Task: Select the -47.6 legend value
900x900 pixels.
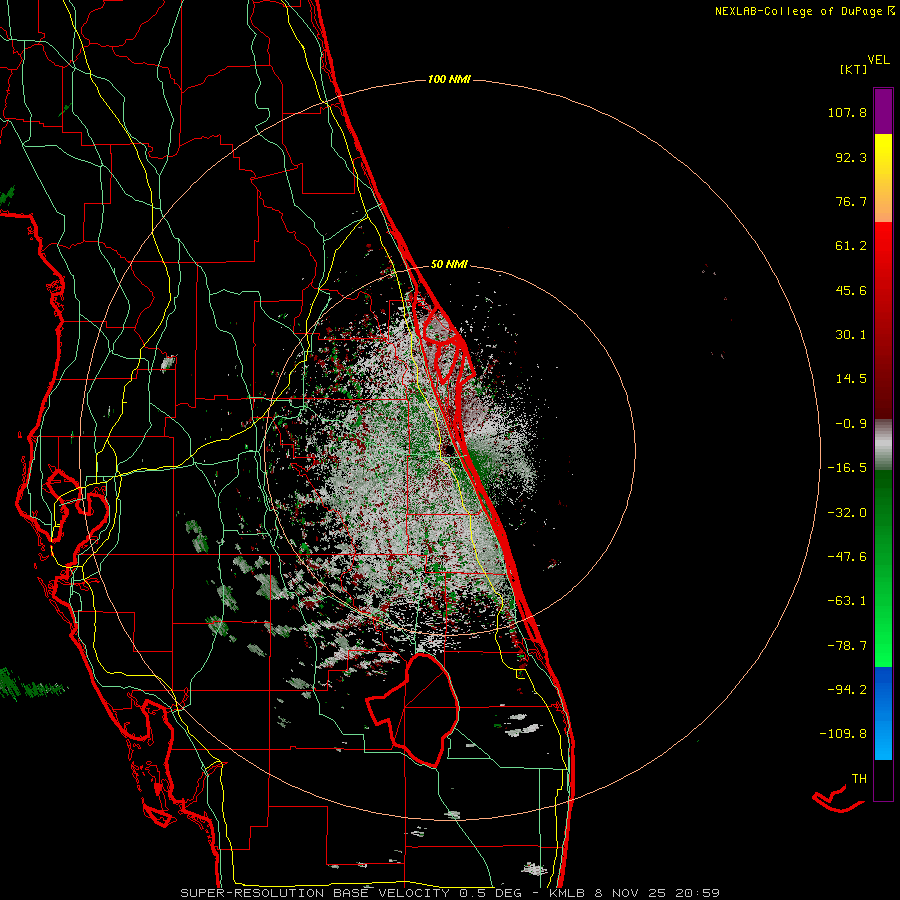Action: tap(847, 557)
